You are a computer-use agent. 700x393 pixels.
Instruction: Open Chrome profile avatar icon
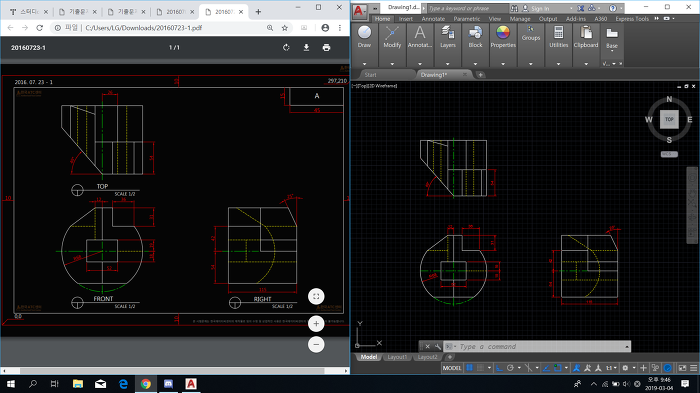click(325, 28)
